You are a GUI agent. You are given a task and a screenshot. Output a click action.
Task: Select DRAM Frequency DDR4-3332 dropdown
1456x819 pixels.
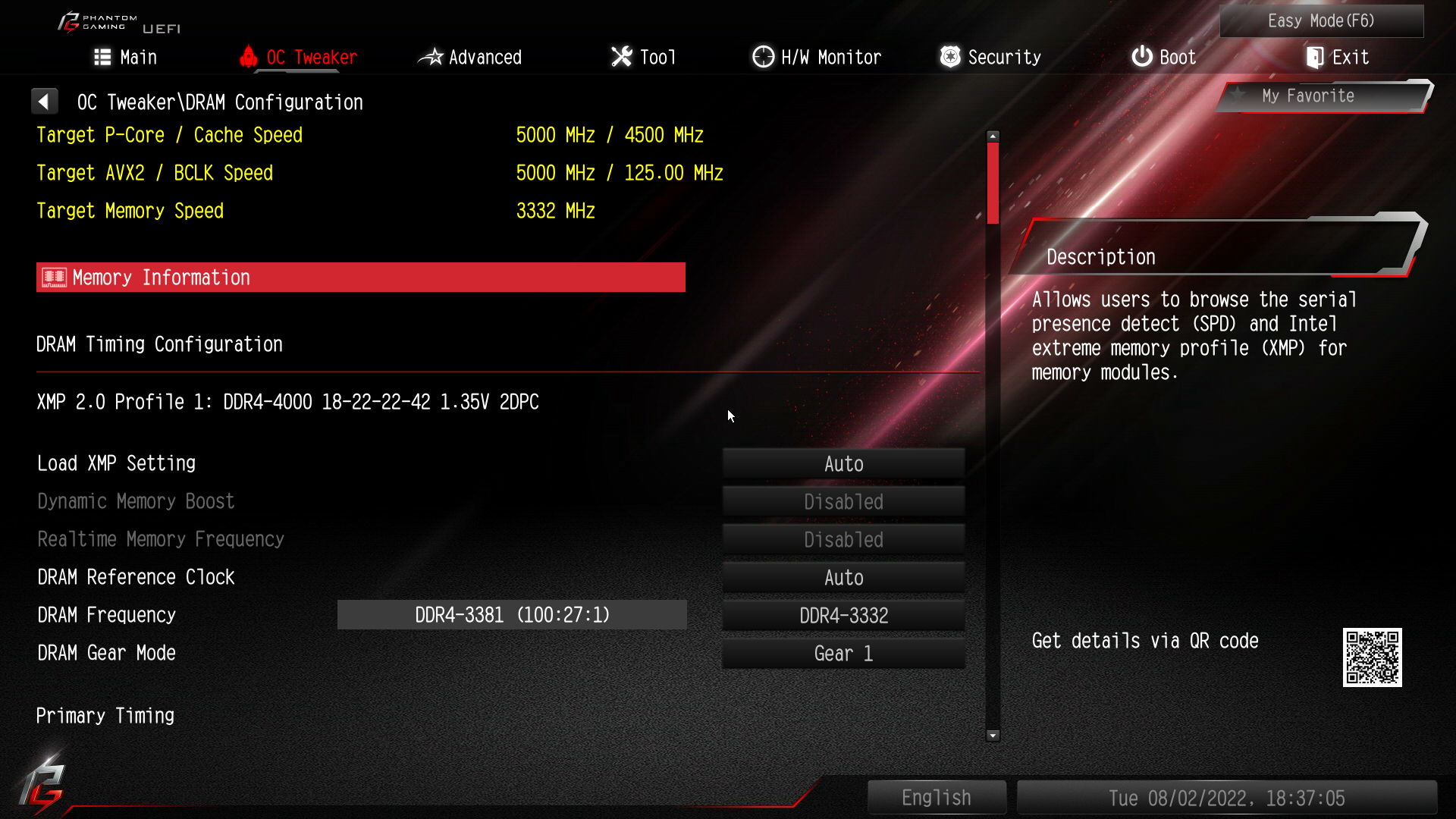[843, 615]
